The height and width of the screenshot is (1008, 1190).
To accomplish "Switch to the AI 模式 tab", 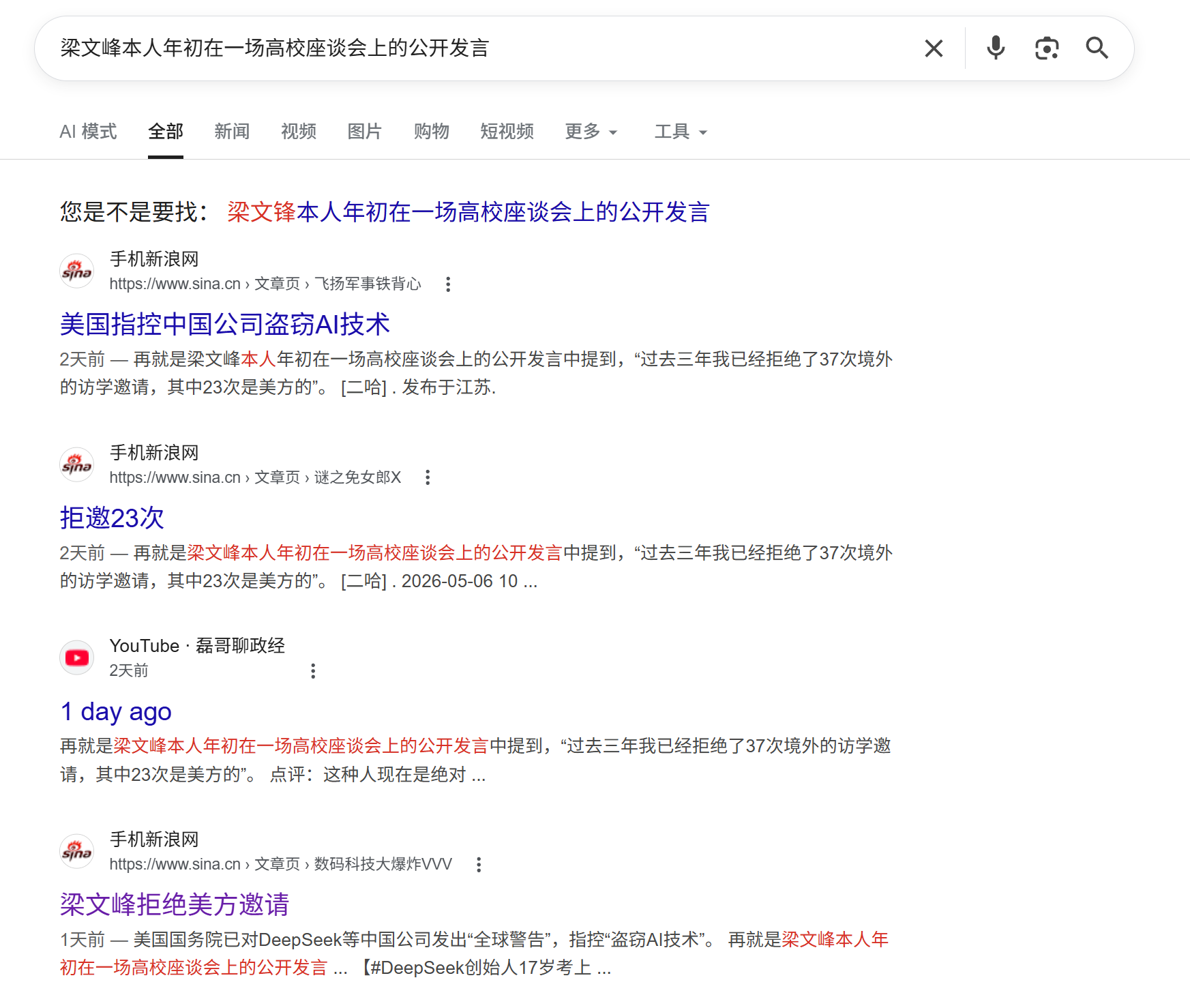I will (x=88, y=132).
